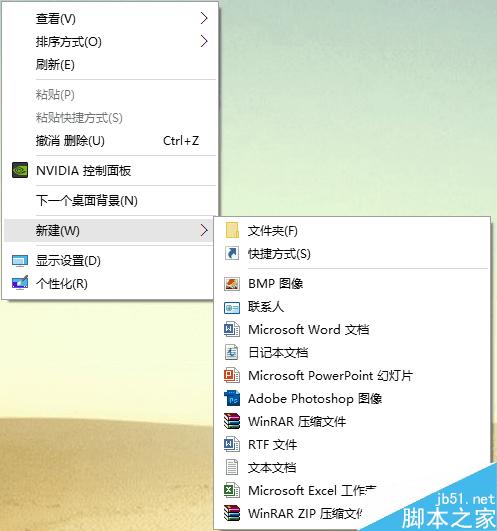Image resolution: width=497 pixels, height=531 pixels.
Task: Click the Word document icon by Microsoft Word 文档
Action: [x=232, y=330]
